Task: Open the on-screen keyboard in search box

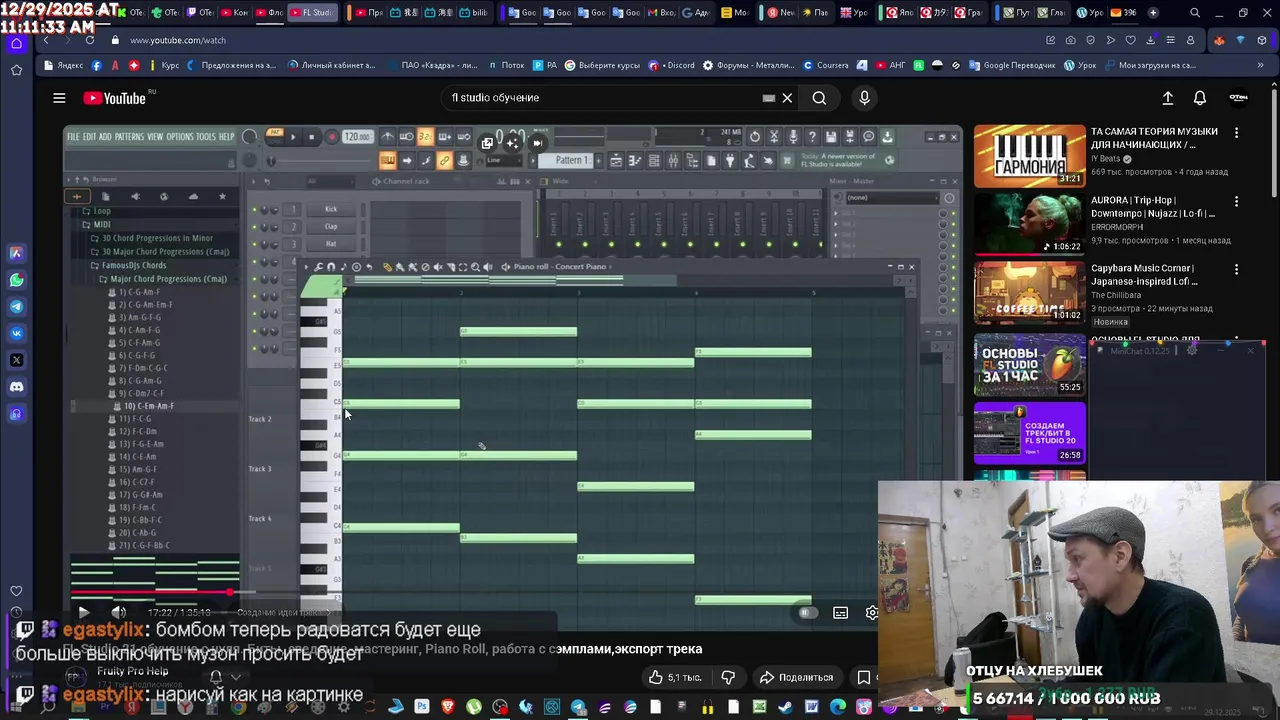Action: [769, 98]
